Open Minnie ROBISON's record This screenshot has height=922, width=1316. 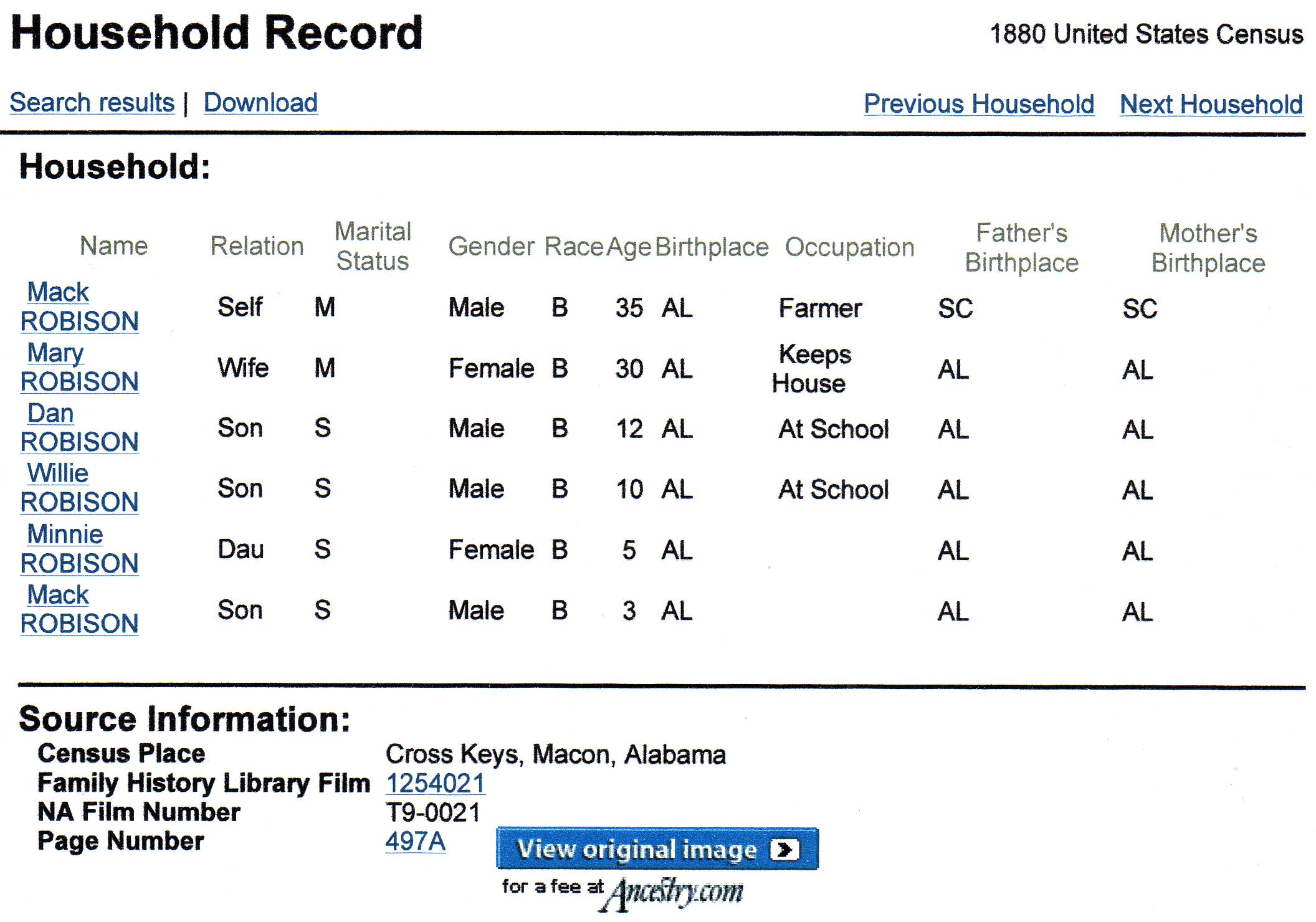tap(79, 549)
